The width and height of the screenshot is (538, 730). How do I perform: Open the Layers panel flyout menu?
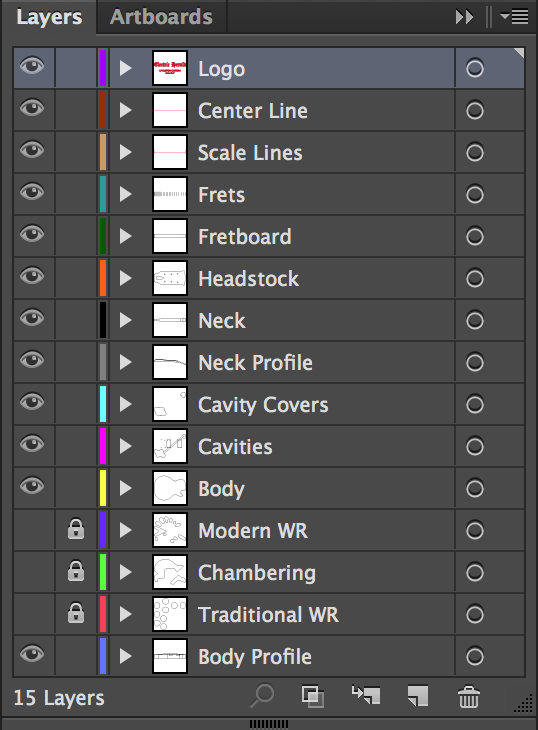click(514, 17)
